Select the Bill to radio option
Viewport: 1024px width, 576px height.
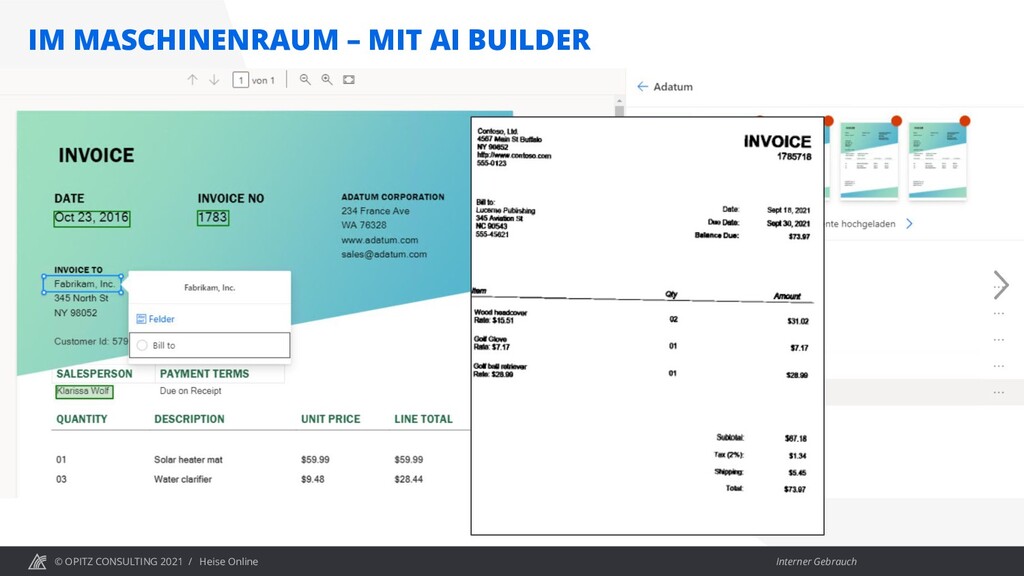click(x=142, y=345)
